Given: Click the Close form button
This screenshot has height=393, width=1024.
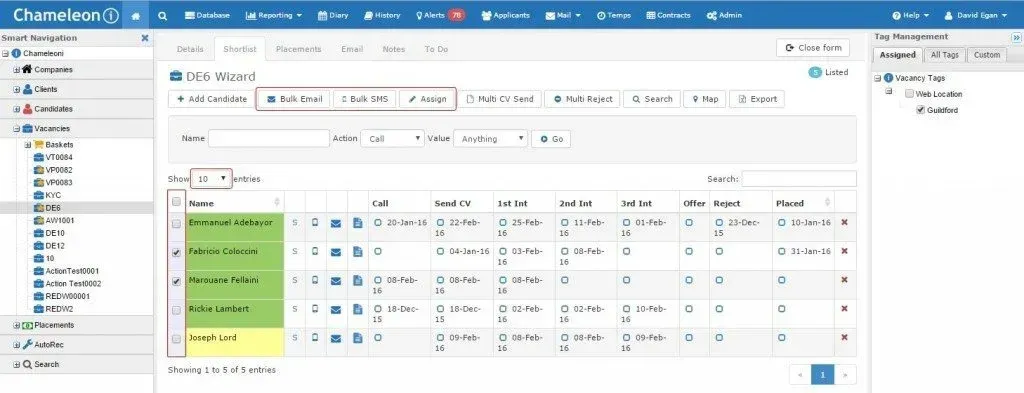Looking at the screenshot, I should (813, 48).
